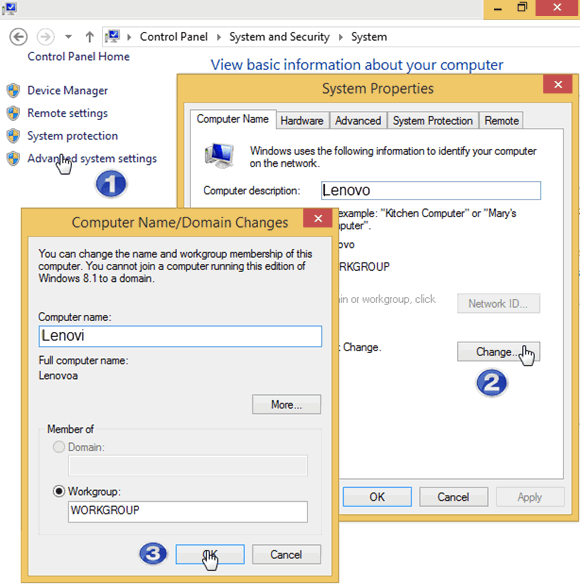
Task: Switch to the Remote tab
Action: click(x=501, y=121)
